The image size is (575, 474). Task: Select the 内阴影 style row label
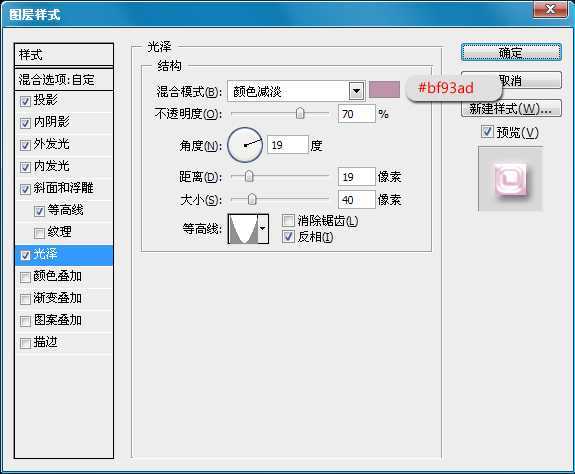[x=51, y=121]
